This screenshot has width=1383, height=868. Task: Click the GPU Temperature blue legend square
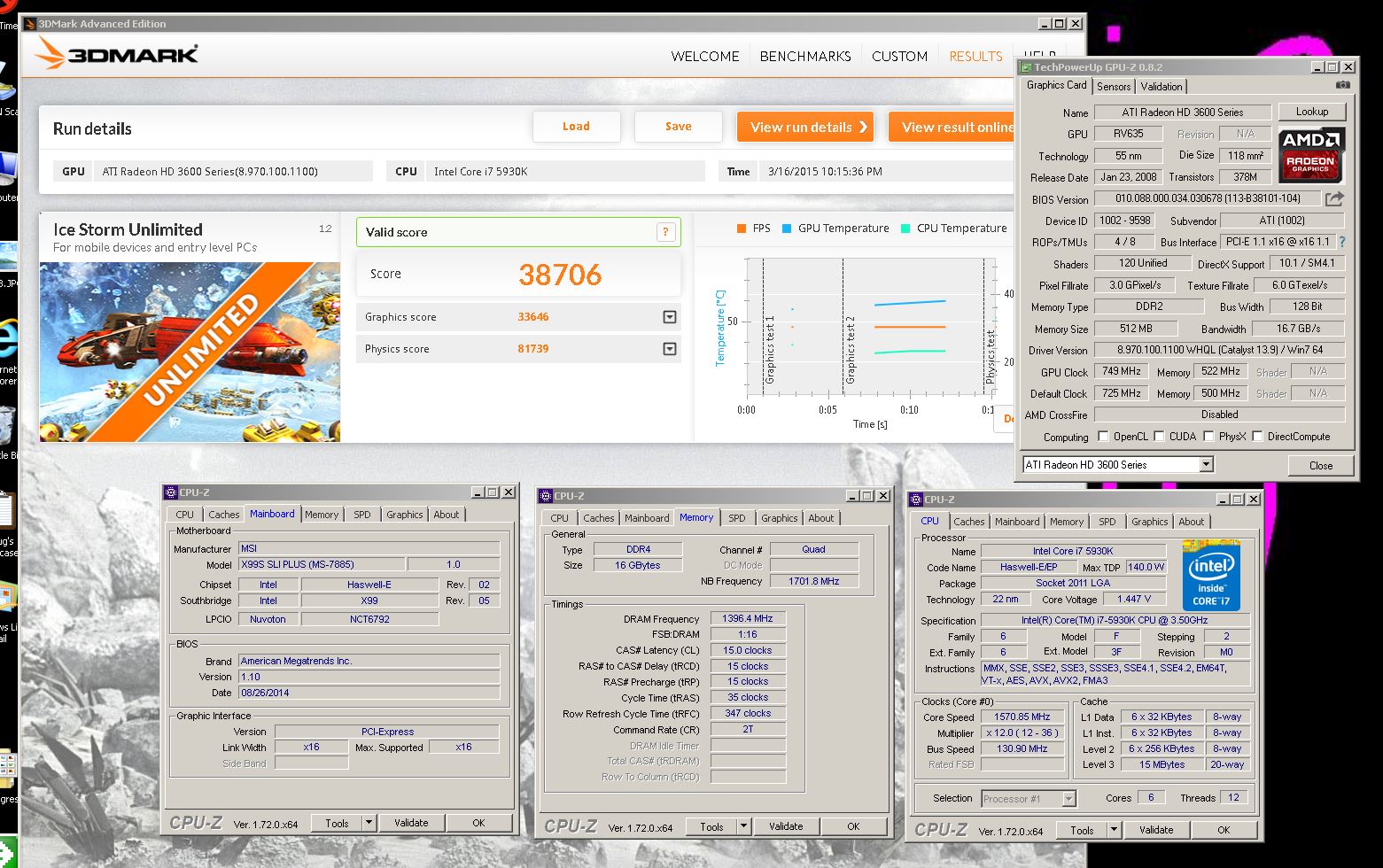point(787,229)
